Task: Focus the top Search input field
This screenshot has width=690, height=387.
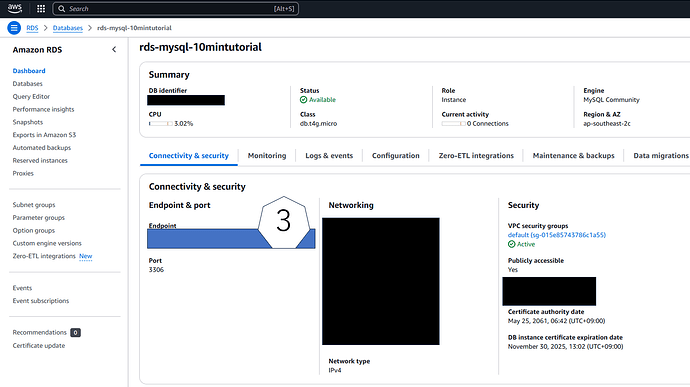Action: click(176, 9)
